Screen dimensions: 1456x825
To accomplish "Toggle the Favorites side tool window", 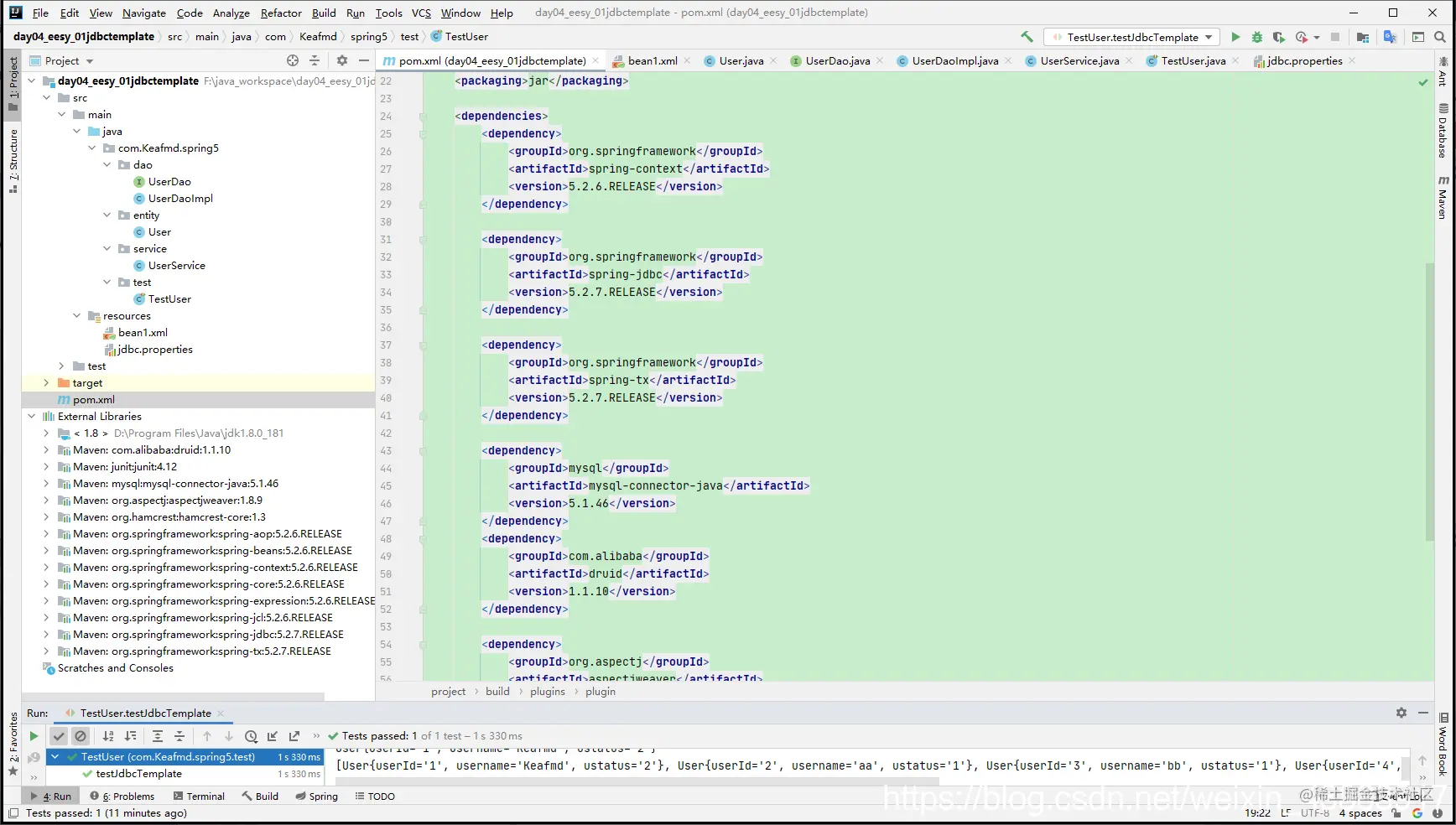I will tap(13, 743).
